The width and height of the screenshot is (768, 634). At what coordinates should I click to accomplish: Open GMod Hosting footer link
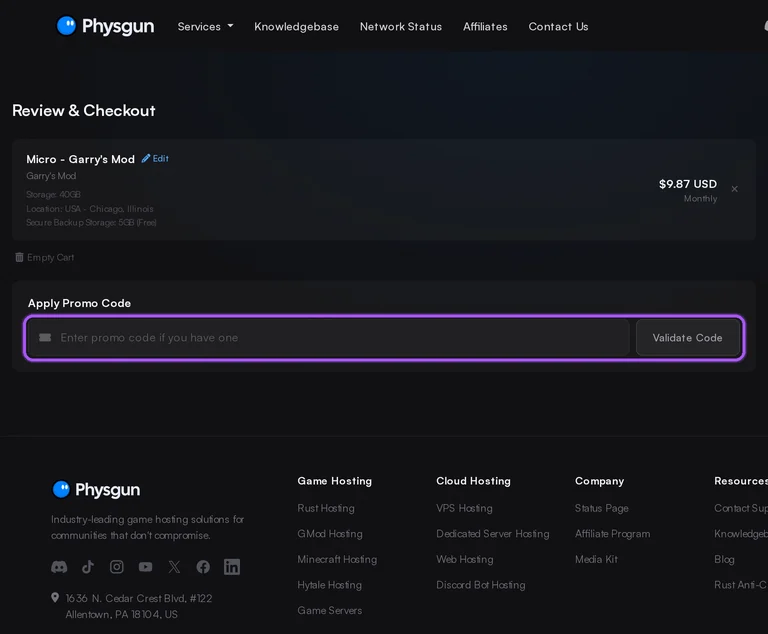click(330, 534)
